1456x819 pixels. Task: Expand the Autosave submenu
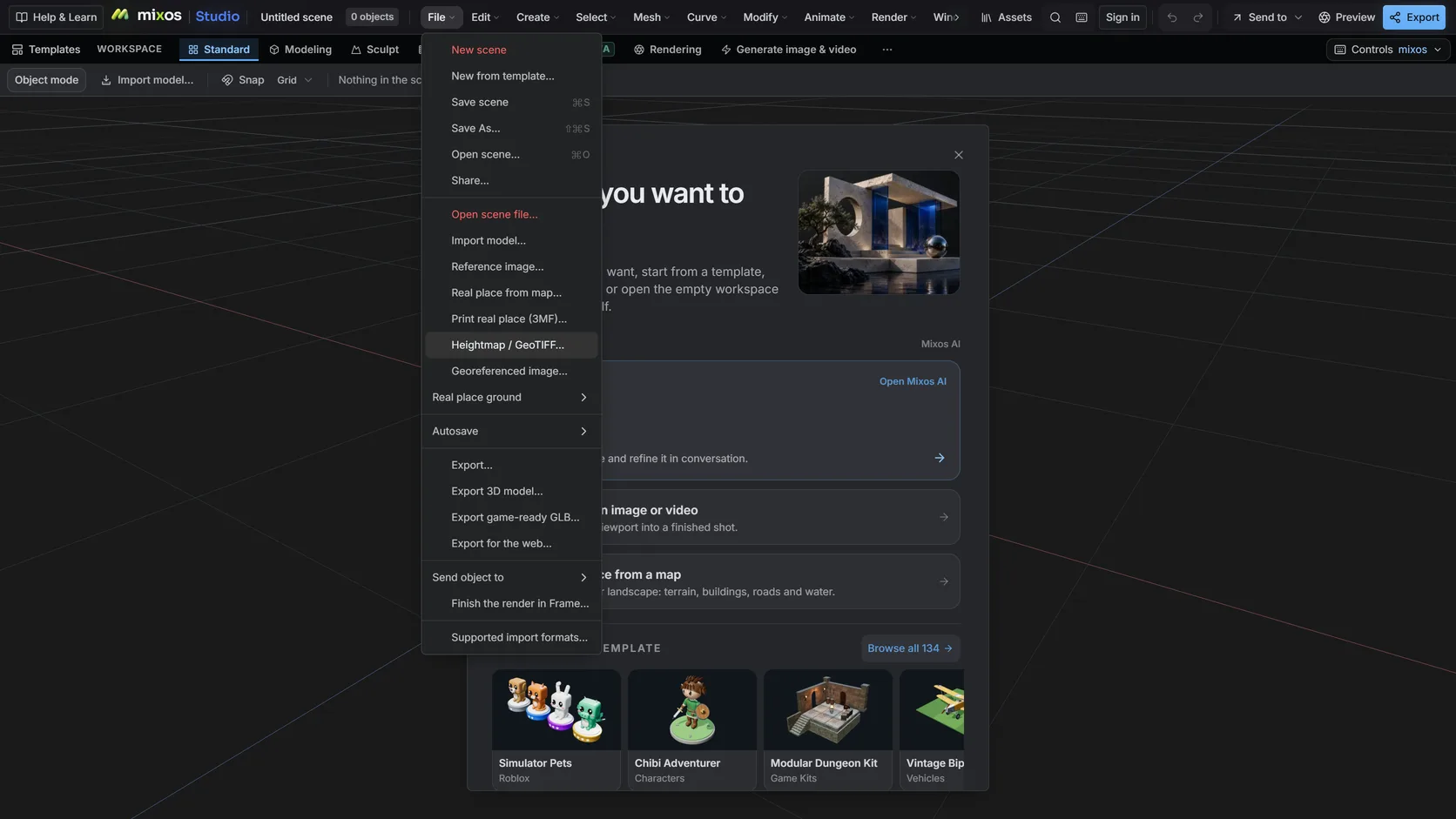pyautogui.click(x=510, y=431)
